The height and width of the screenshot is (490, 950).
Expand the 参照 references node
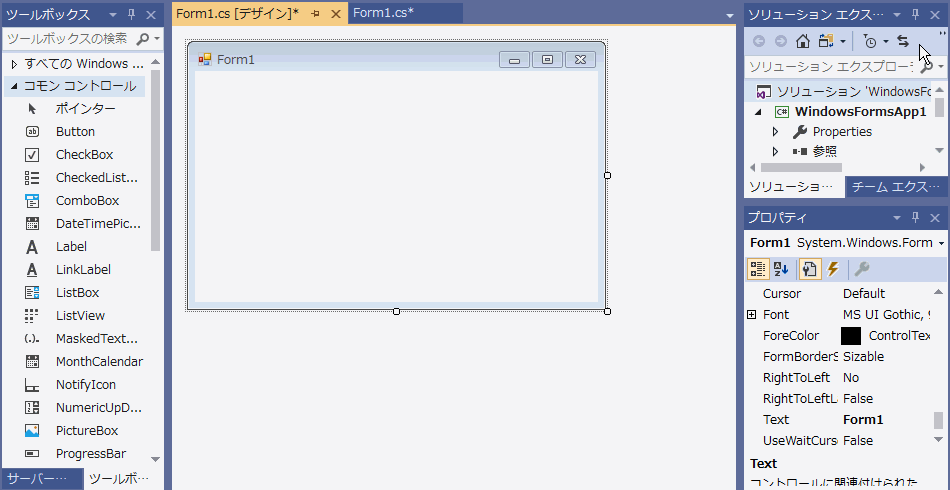click(x=776, y=151)
